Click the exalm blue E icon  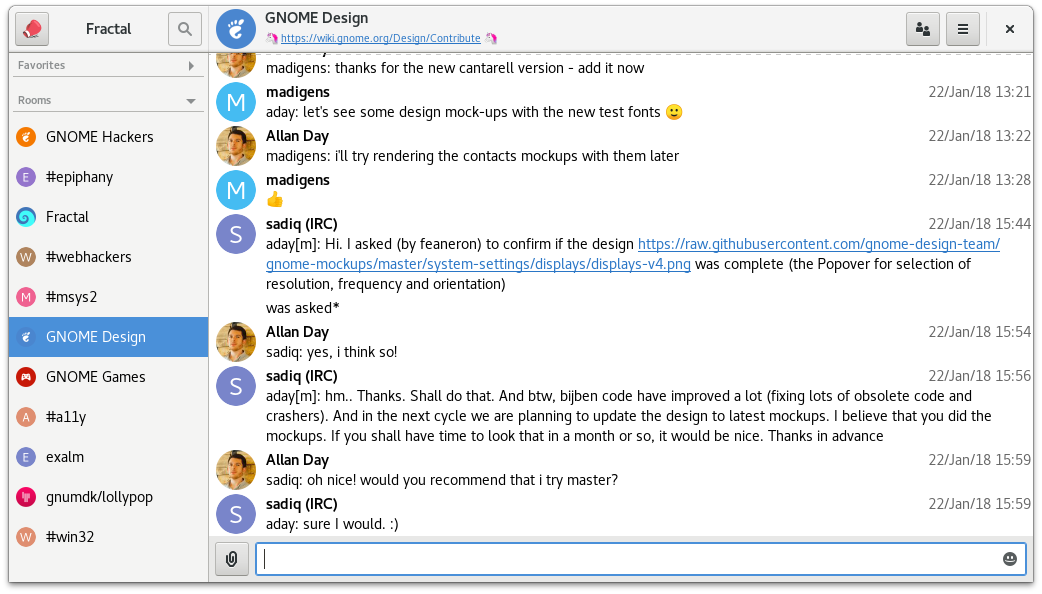[26, 456]
